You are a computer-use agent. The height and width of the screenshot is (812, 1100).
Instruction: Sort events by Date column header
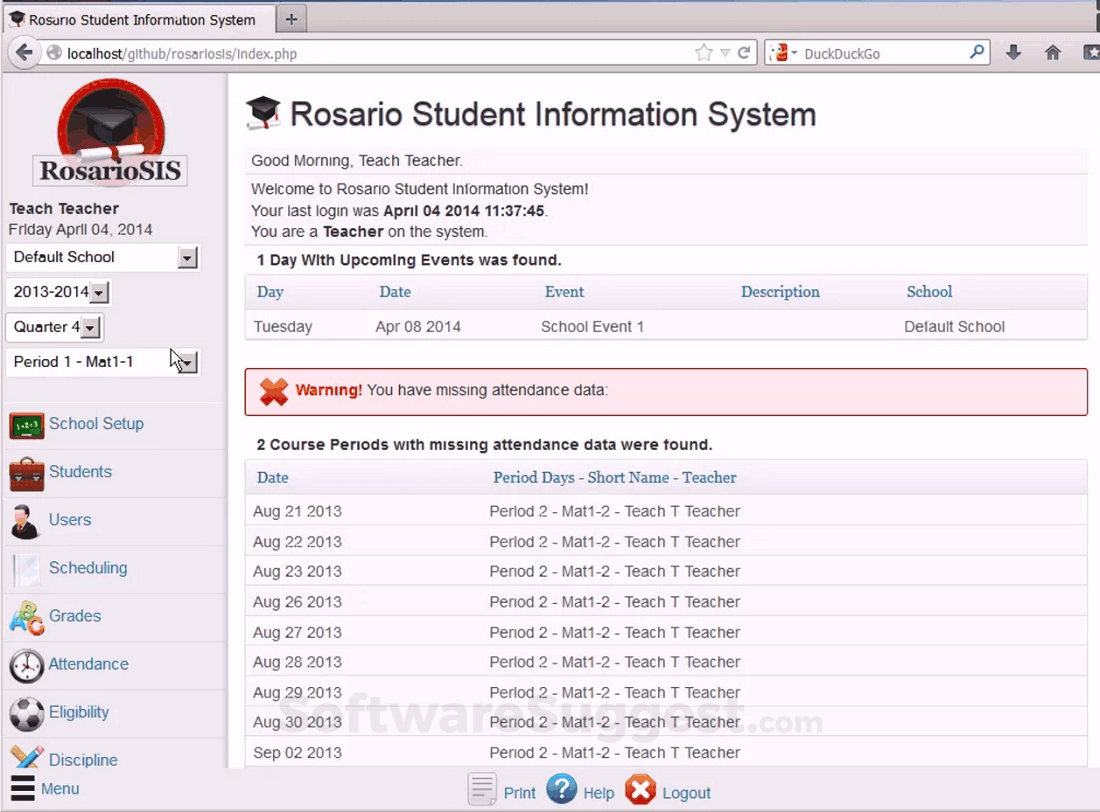pyautogui.click(x=395, y=292)
